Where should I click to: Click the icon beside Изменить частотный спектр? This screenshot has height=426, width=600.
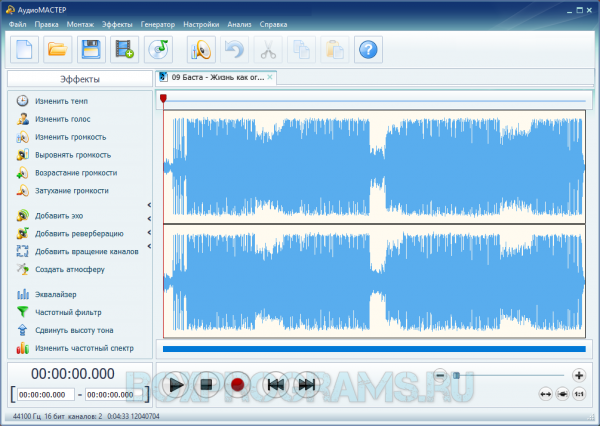pos(23,348)
